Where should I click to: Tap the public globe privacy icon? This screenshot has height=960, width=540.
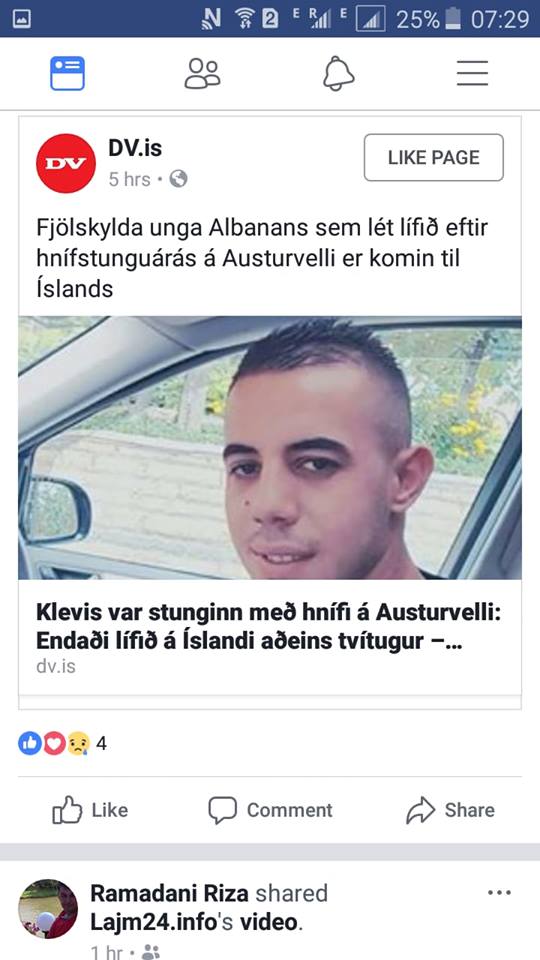(x=178, y=179)
